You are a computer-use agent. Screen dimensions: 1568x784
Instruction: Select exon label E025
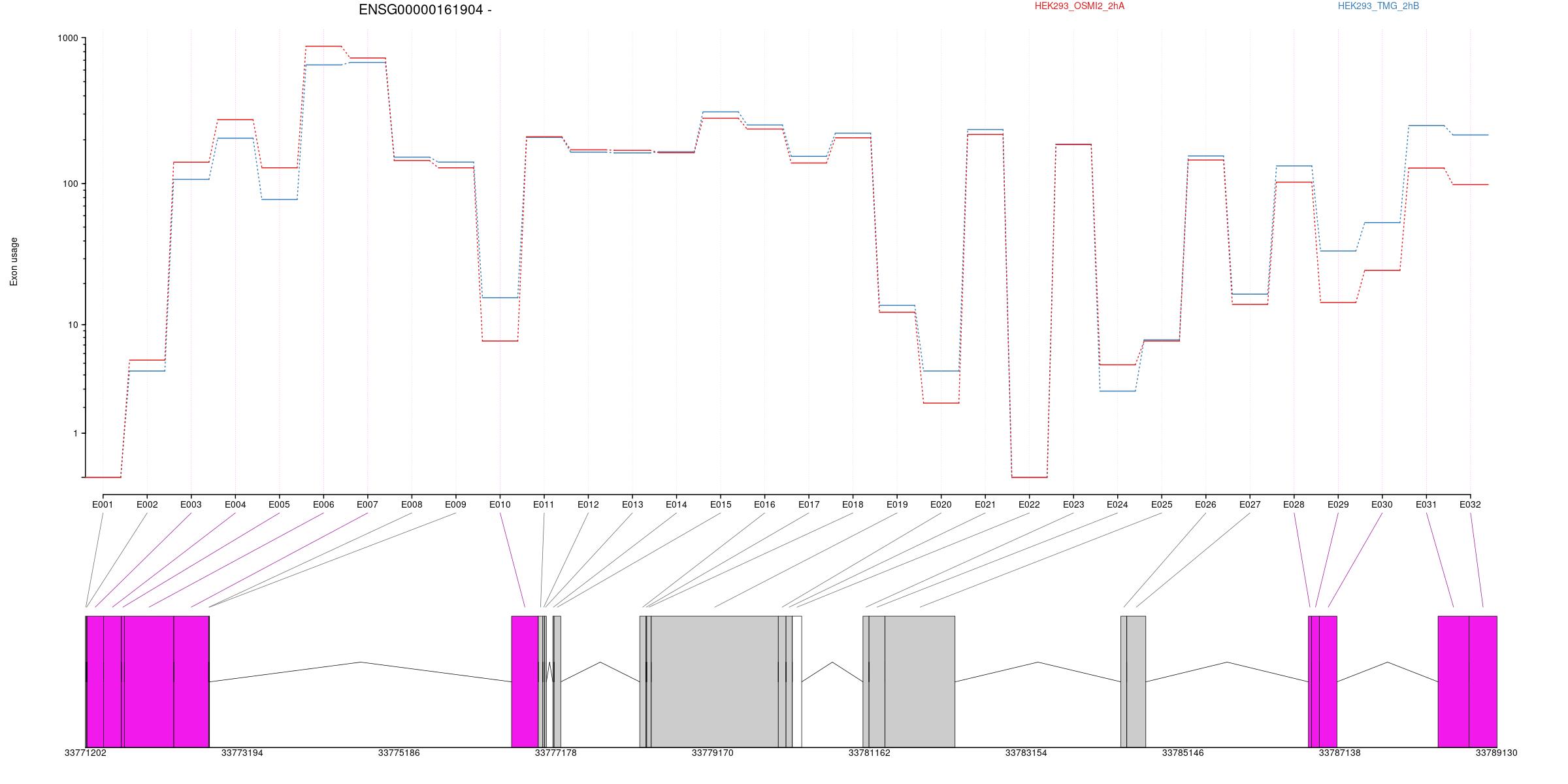pyautogui.click(x=1162, y=504)
